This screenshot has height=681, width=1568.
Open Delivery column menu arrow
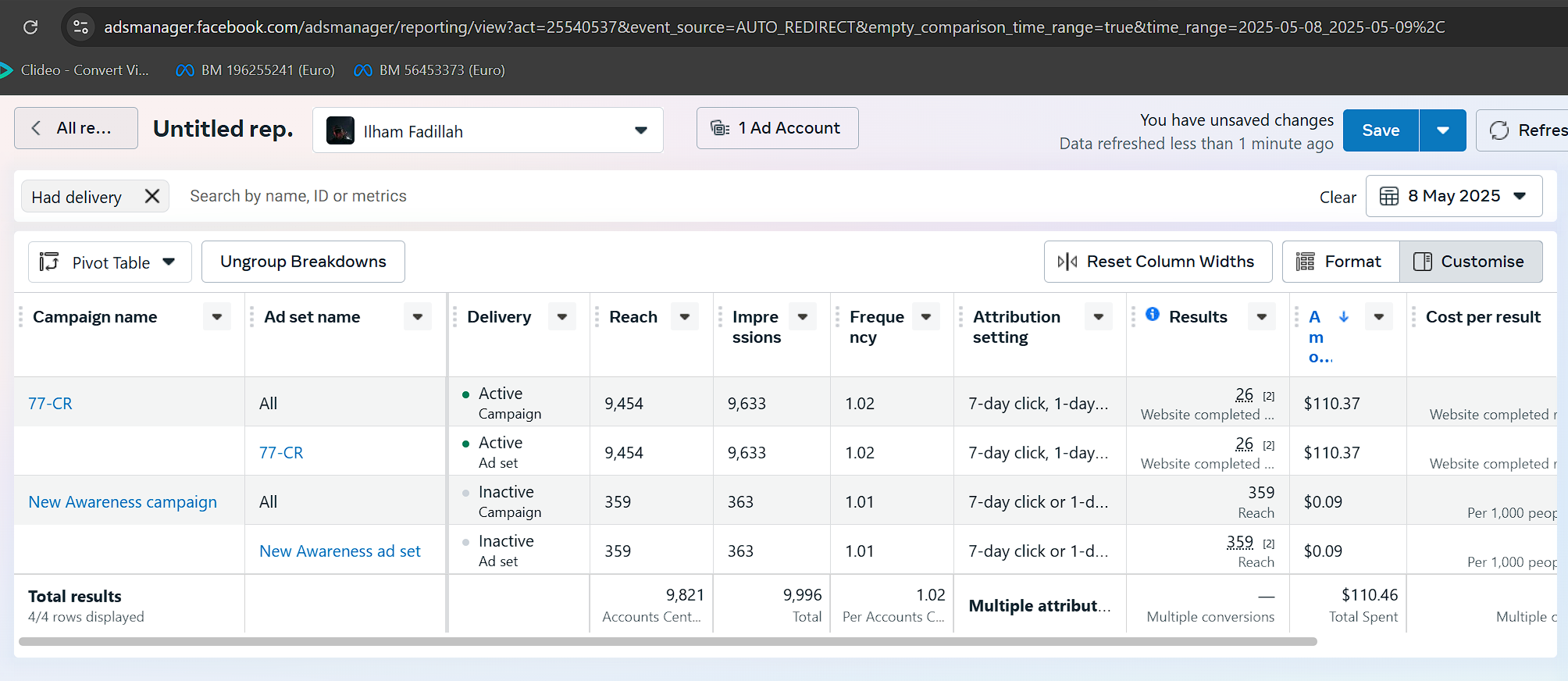pyautogui.click(x=562, y=316)
